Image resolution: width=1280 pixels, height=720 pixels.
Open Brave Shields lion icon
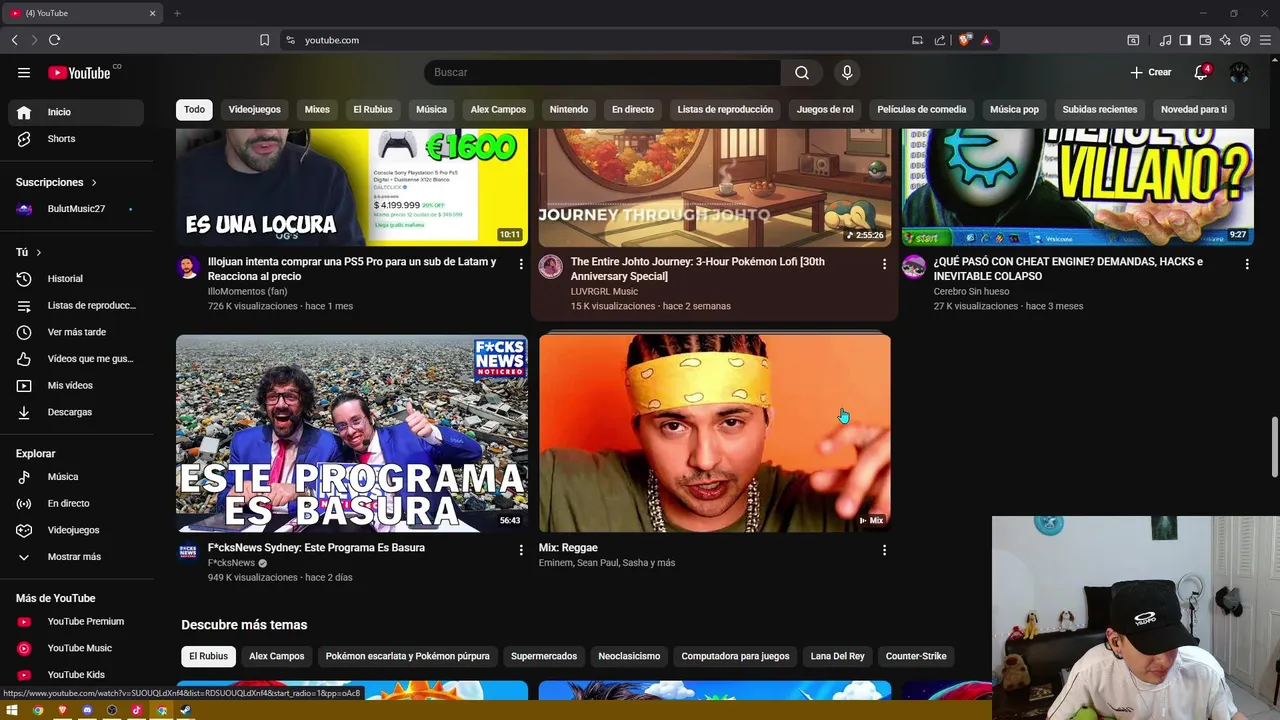tap(964, 40)
